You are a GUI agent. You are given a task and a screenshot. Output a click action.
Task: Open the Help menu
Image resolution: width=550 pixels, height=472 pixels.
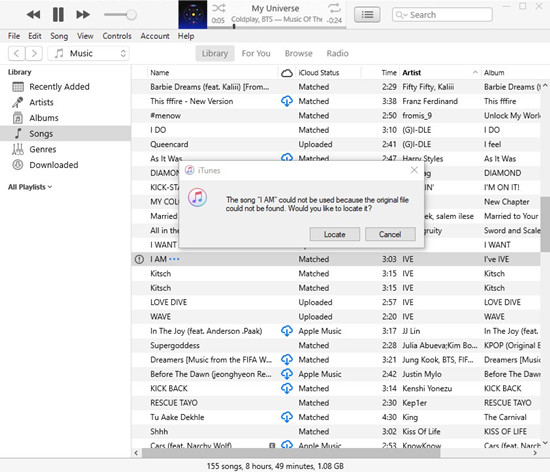click(186, 36)
